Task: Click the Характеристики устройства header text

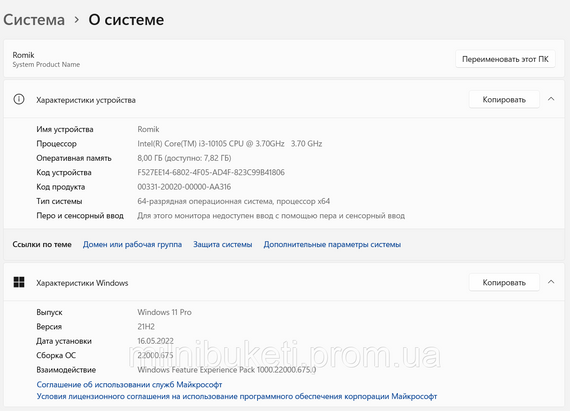Action: tap(86, 100)
